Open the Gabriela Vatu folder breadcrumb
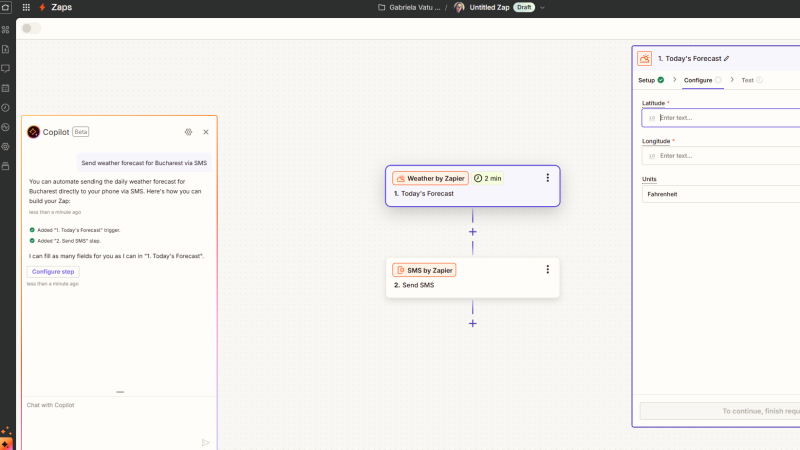 [x=414, y=7]
